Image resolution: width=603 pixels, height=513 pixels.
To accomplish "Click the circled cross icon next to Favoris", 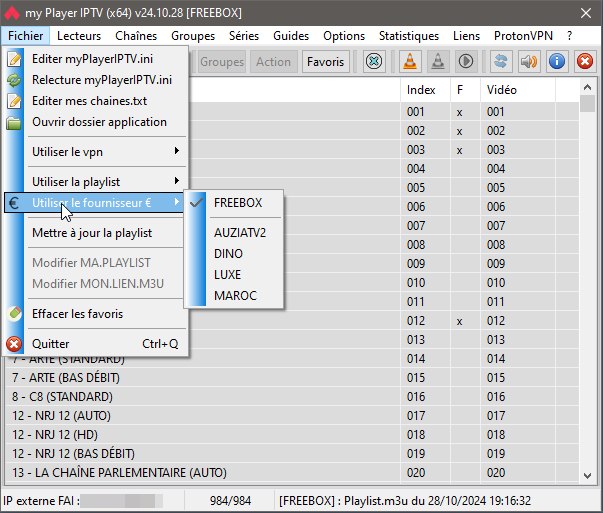I will click(x=374, y=62).
